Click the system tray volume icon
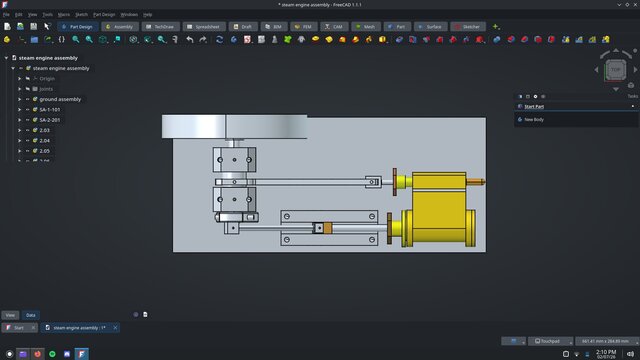640x360 pixels. [x=630, y=354]
